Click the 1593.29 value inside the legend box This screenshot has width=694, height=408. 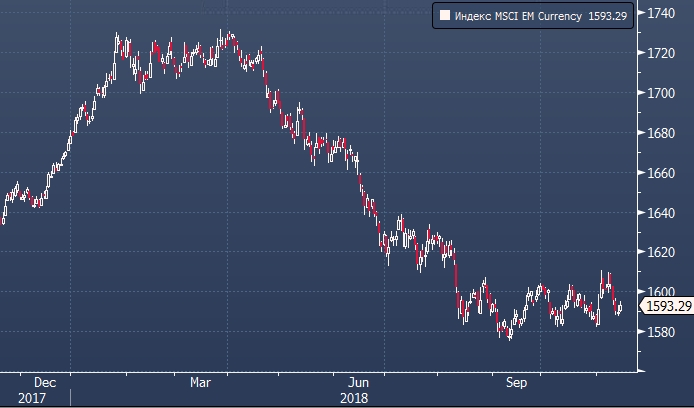[x=609, y=15]
